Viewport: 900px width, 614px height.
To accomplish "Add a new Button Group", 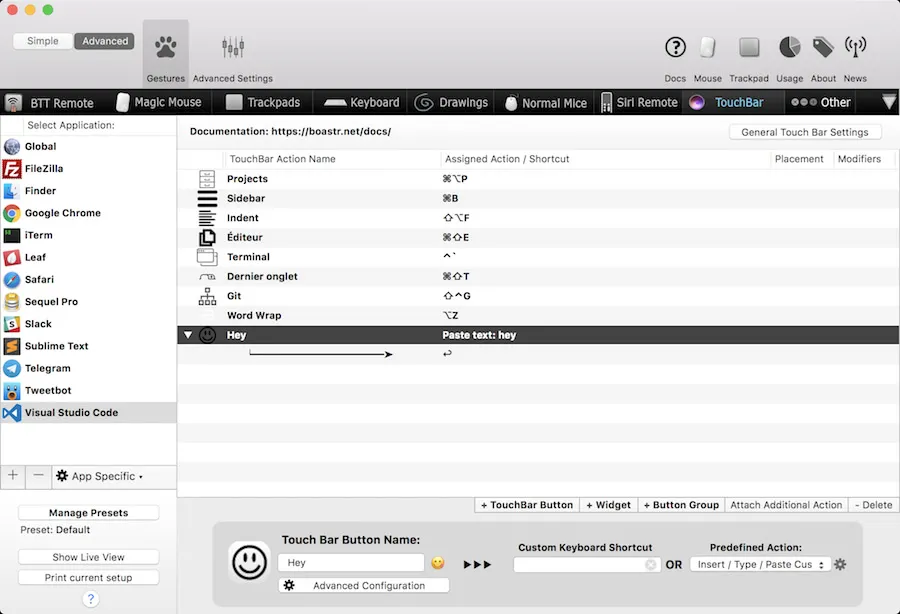I will point(681,505).
